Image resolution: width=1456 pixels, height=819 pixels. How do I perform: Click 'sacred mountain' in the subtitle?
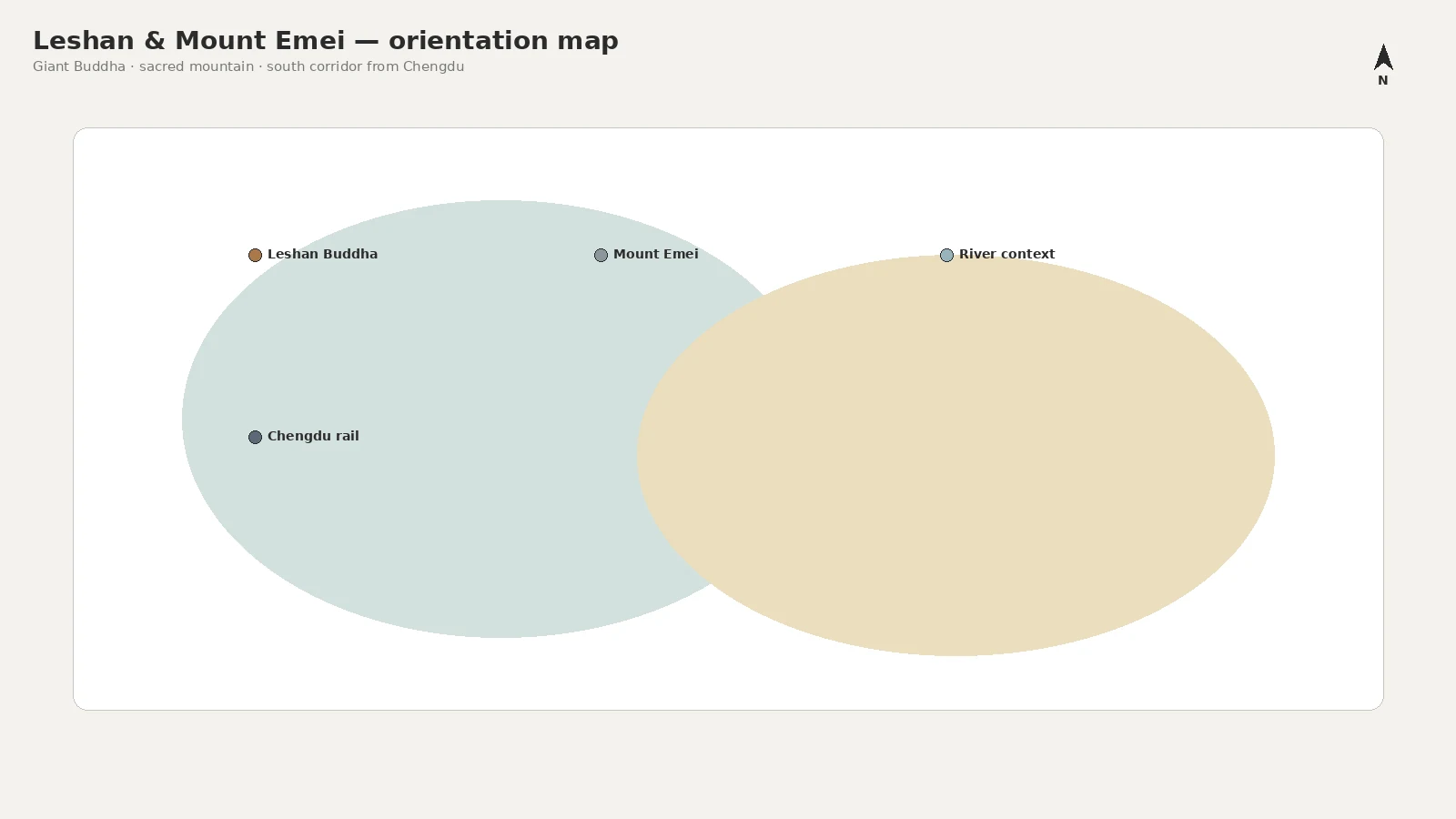197,66
